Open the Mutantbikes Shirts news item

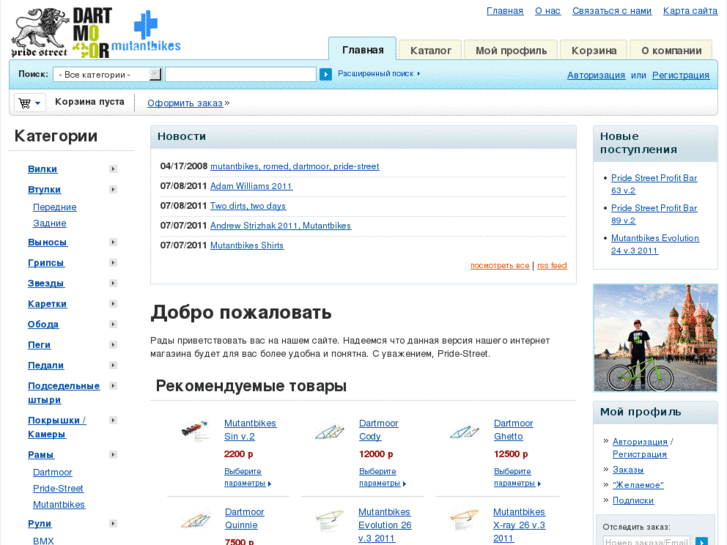point(247,245)
